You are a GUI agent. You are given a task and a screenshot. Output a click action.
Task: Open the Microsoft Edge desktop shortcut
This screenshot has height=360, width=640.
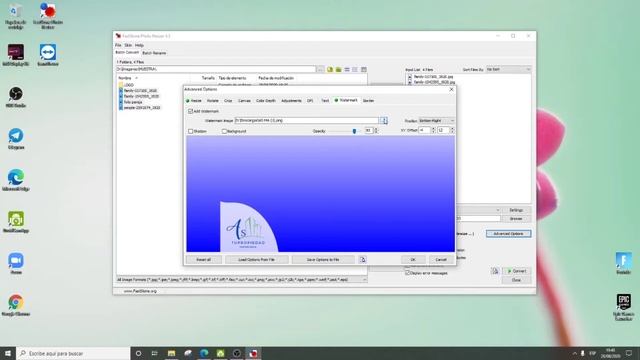pos(16,180)
